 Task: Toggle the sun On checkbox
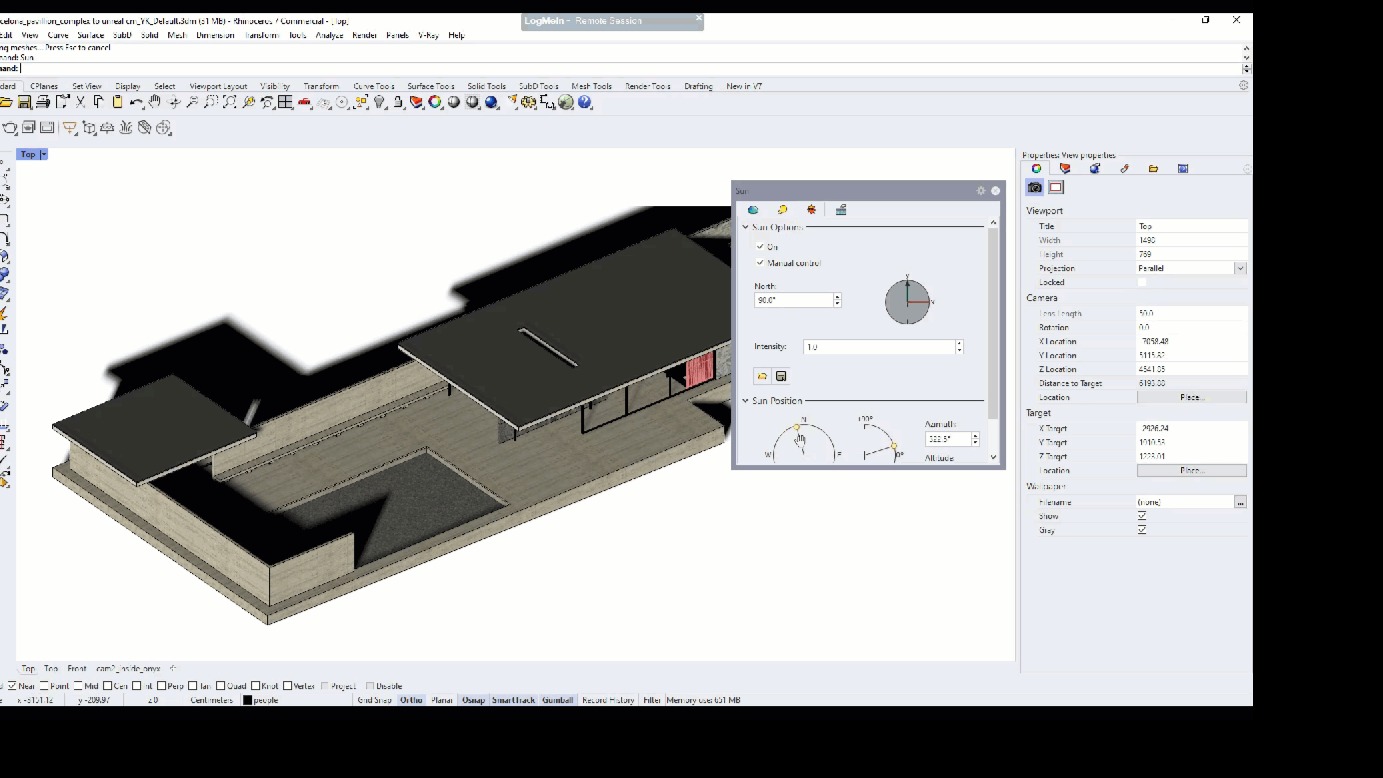tap(760, 247)
